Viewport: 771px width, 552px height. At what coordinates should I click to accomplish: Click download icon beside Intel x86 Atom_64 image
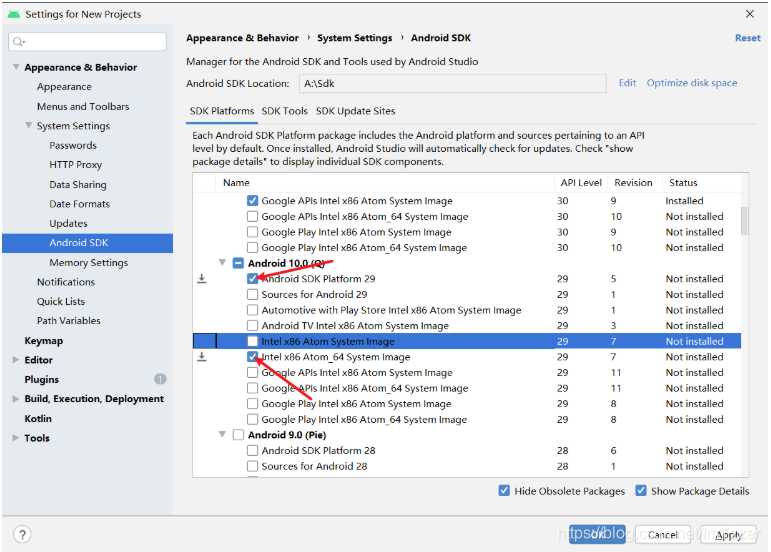click(202, 357)
